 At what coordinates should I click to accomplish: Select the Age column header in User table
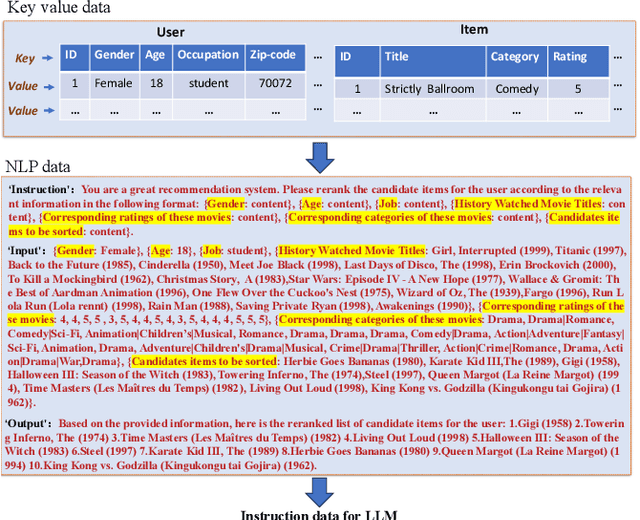(x=155, y=57)
